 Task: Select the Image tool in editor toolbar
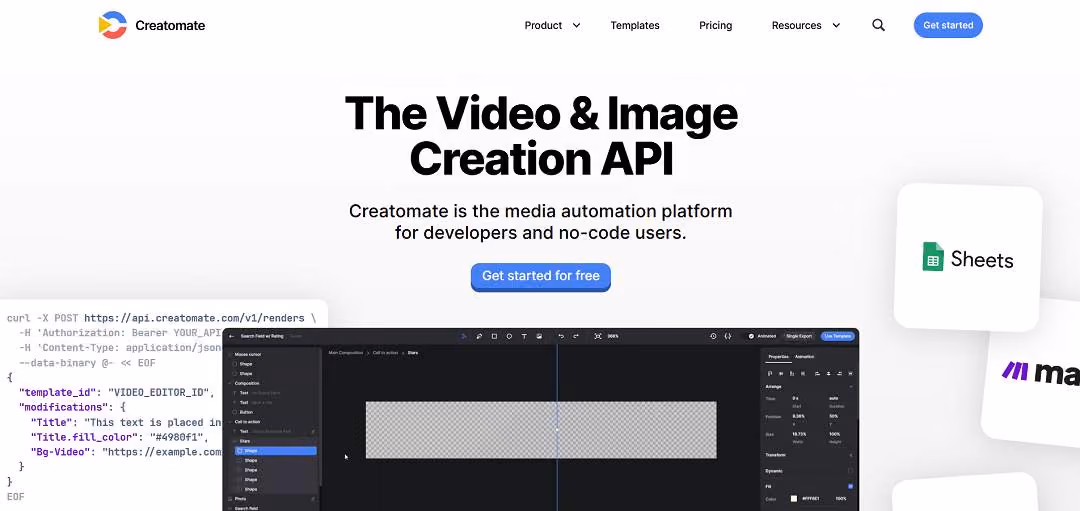[539, 336]
